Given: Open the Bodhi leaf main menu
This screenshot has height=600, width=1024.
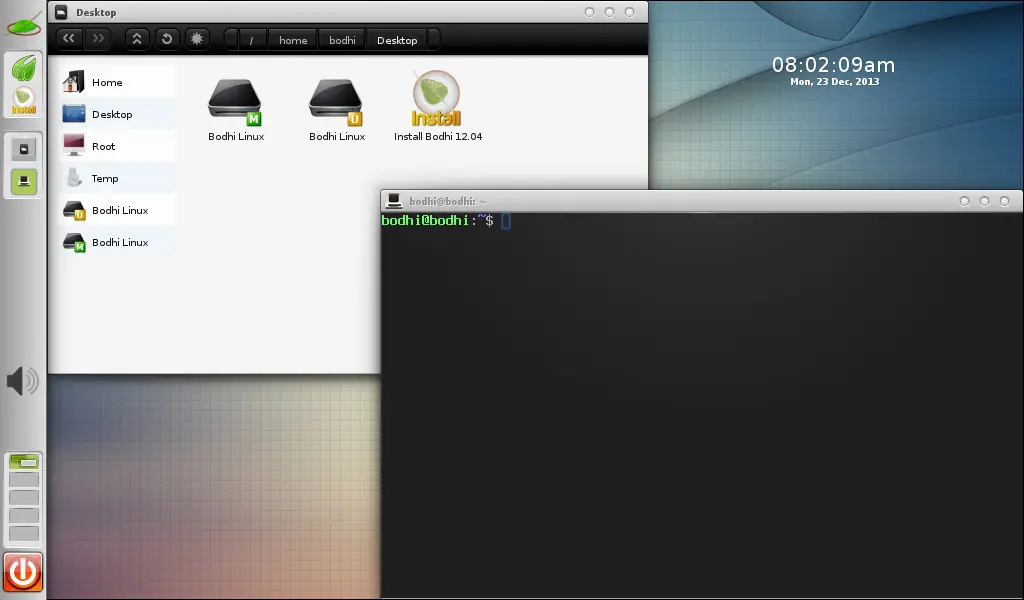Looking at the screenshot, I should (x=24, y=24).
